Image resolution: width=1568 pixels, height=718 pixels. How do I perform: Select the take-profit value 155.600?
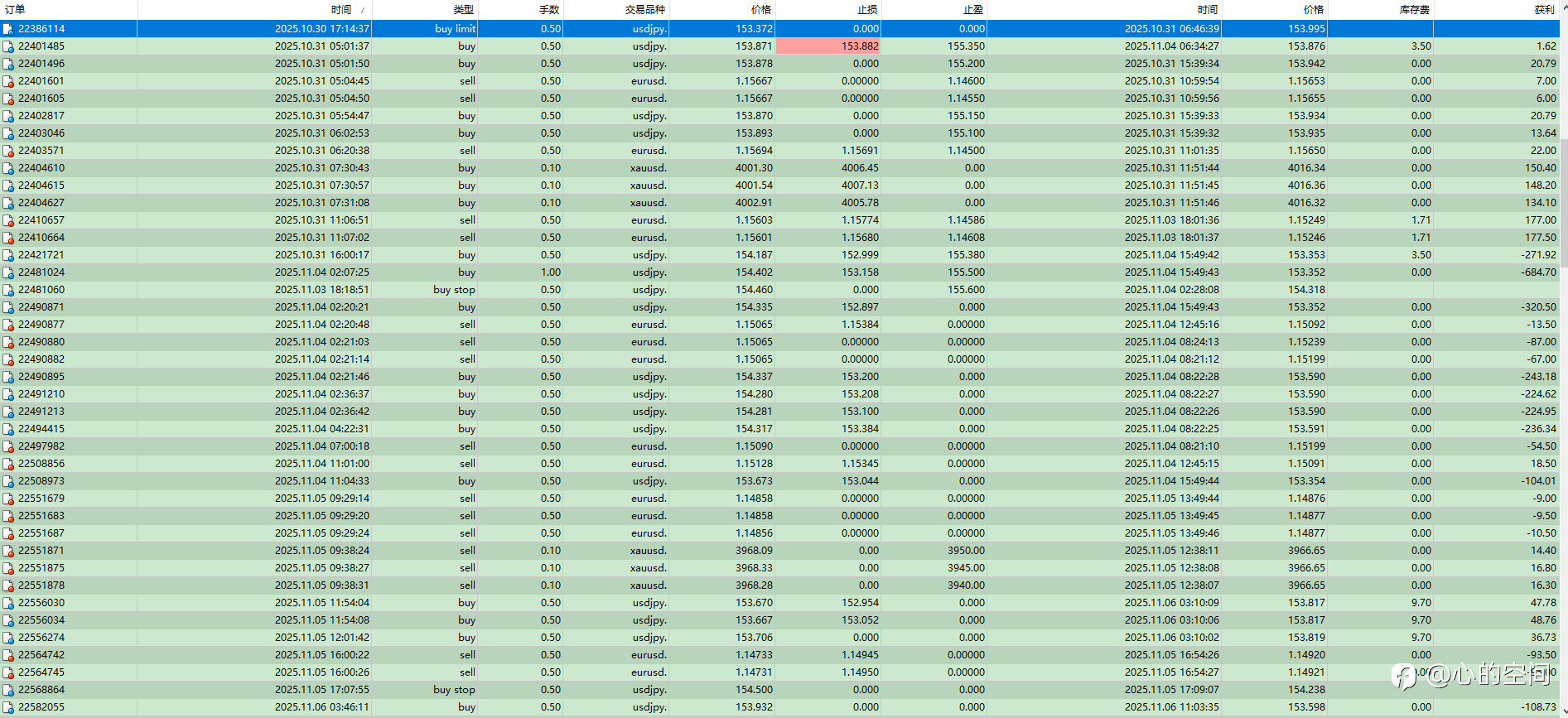point(967,290)
